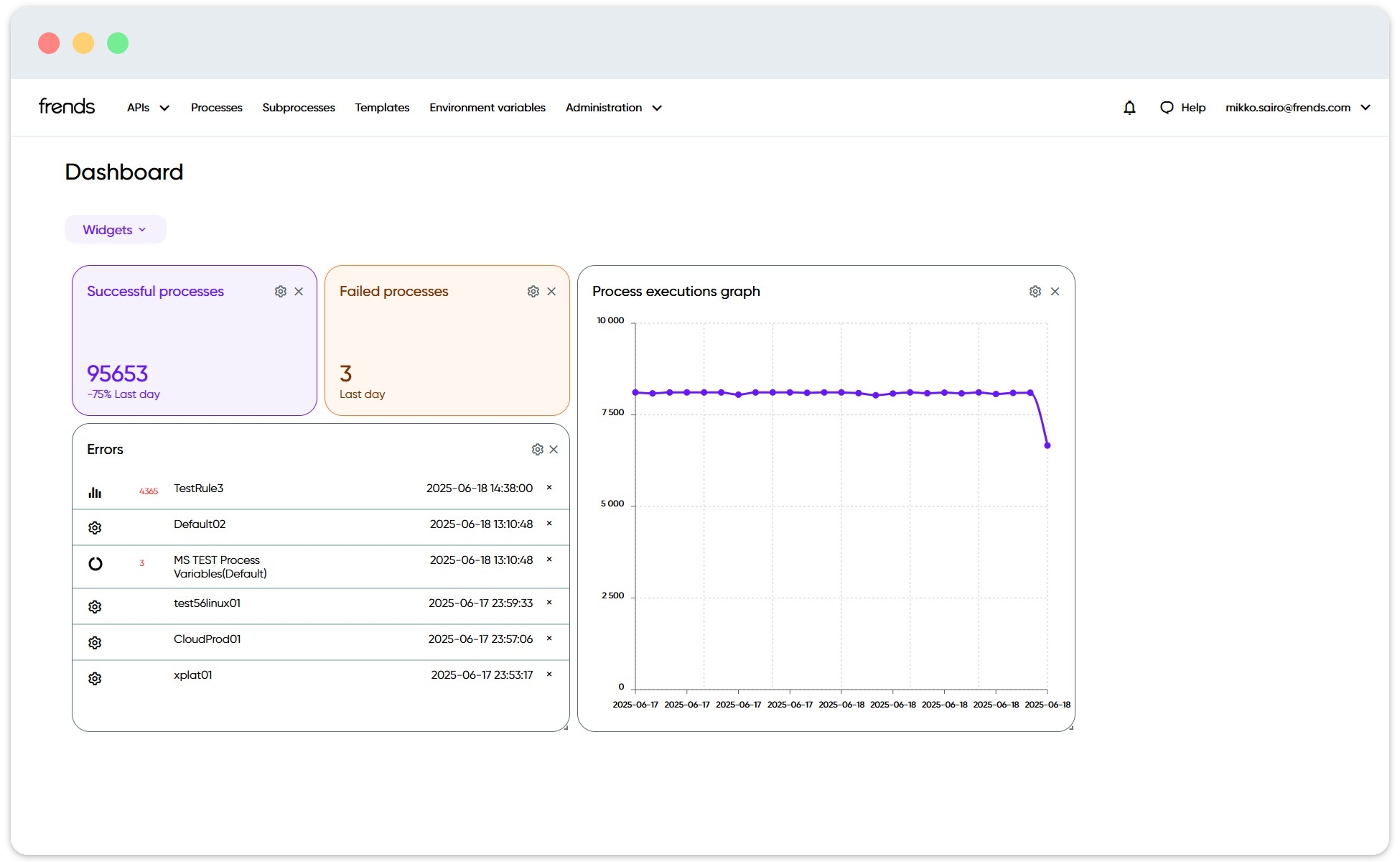Remove the Failed processes widget

click(551, 292)
